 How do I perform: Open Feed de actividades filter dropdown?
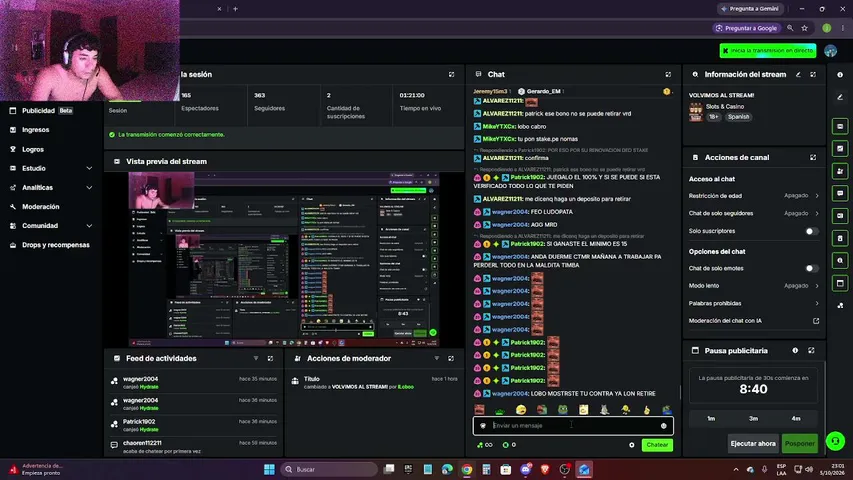tap(256, 358)
